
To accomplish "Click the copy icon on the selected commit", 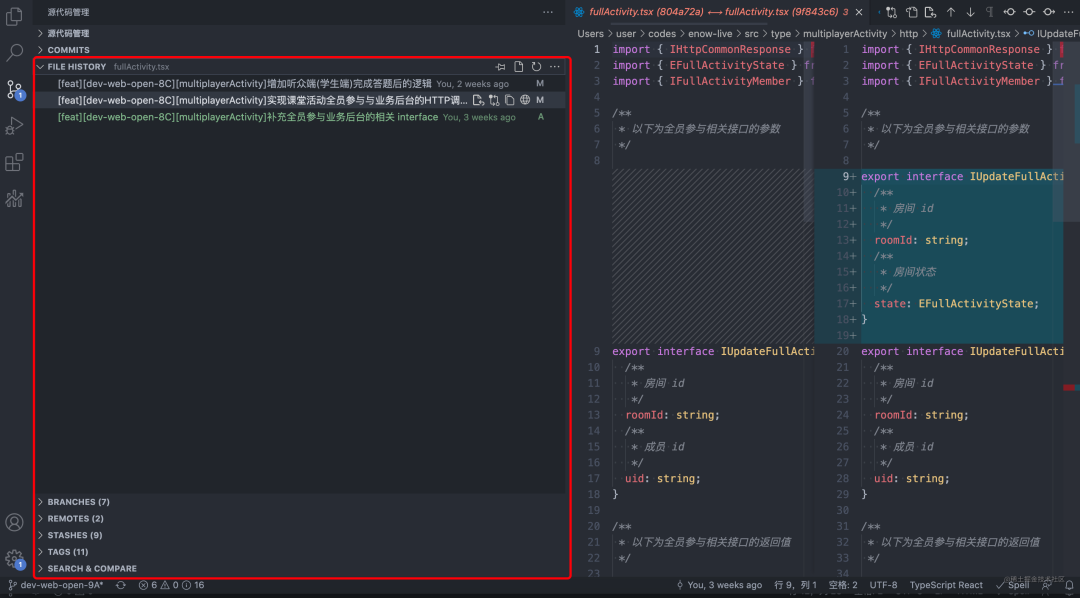I will click(x=510, y=101).
